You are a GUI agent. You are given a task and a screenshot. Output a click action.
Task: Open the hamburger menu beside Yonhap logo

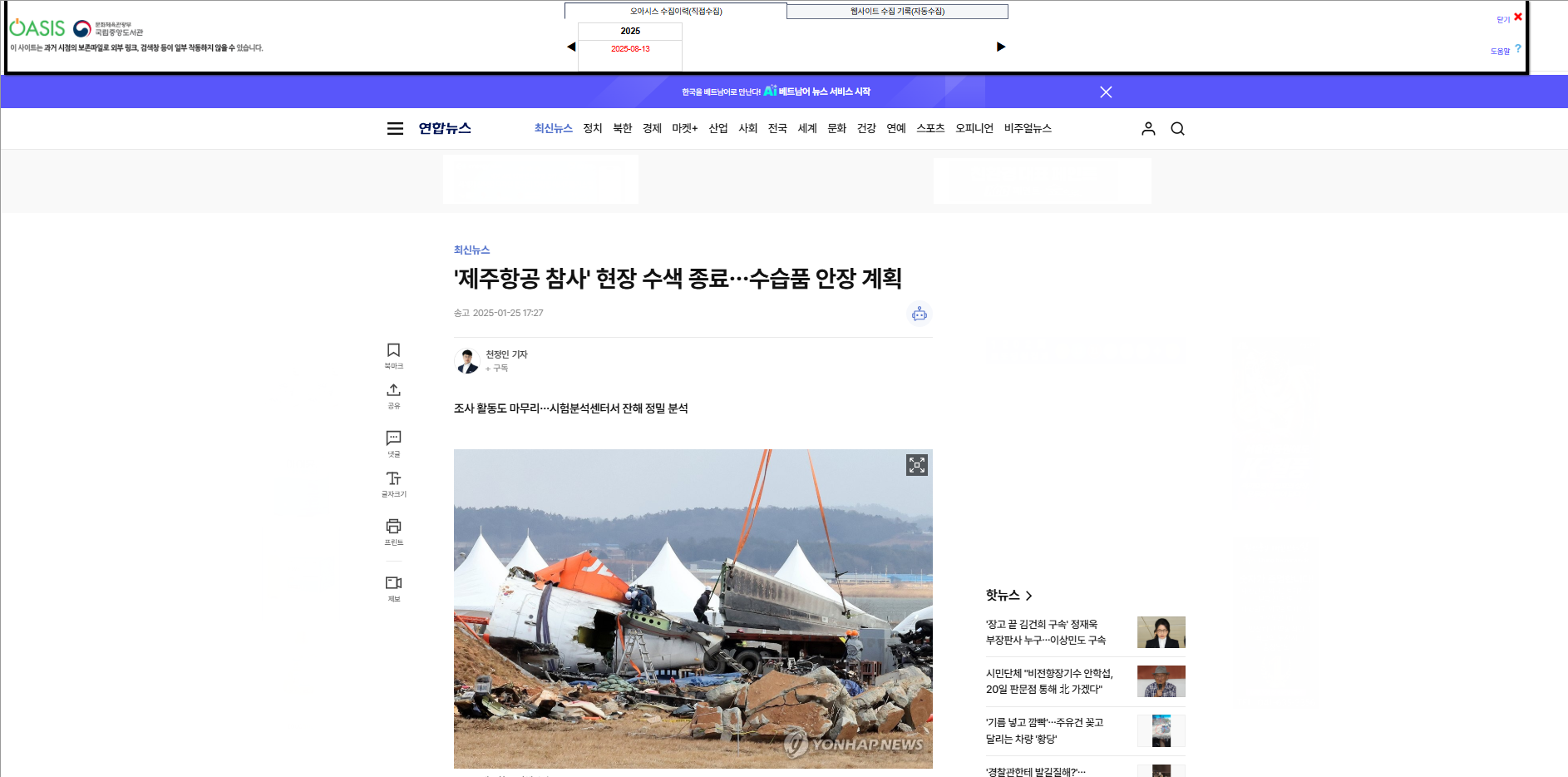click(395, 128)
